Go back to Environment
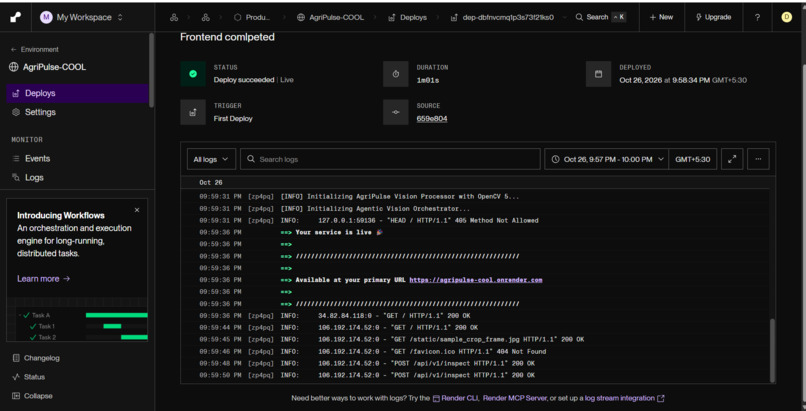 [35, 49]
